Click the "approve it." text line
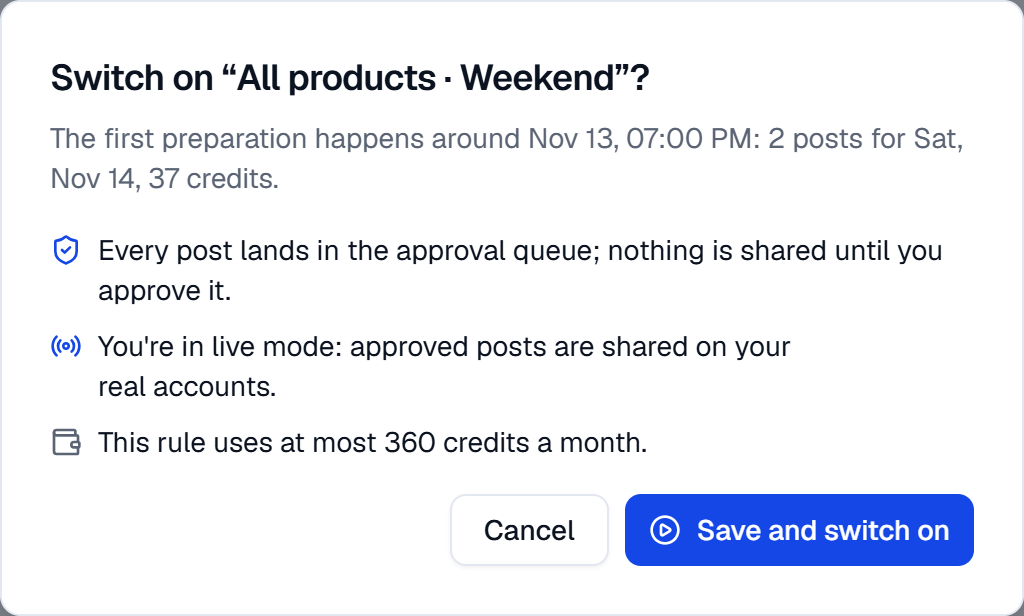Image resolution: width=1024 pixels, height=616 pixels. click(x=165, y=291)
